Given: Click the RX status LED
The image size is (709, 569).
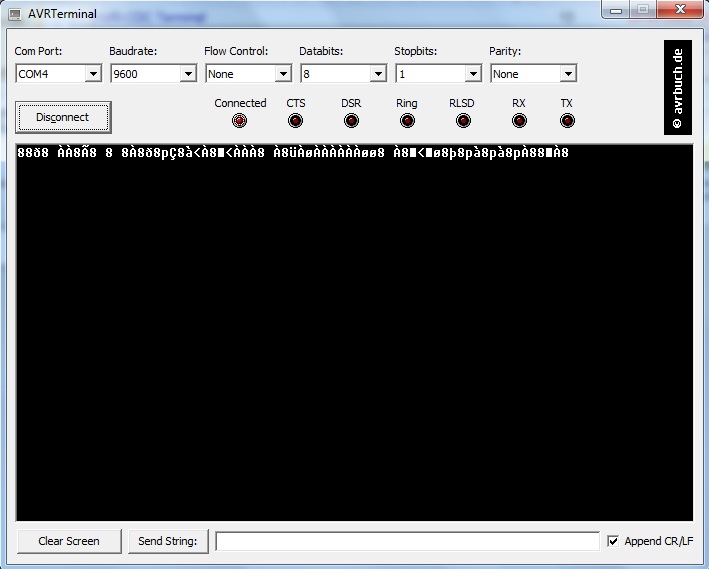Looking at the screenshot, I should [519, 120].
